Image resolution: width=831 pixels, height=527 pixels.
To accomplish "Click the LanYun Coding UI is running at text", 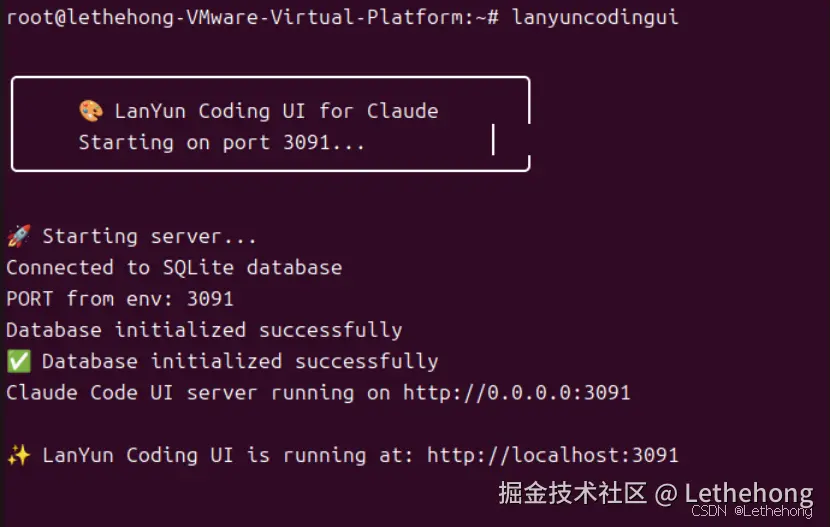I will pyautogui.click(x=228, y=455).
